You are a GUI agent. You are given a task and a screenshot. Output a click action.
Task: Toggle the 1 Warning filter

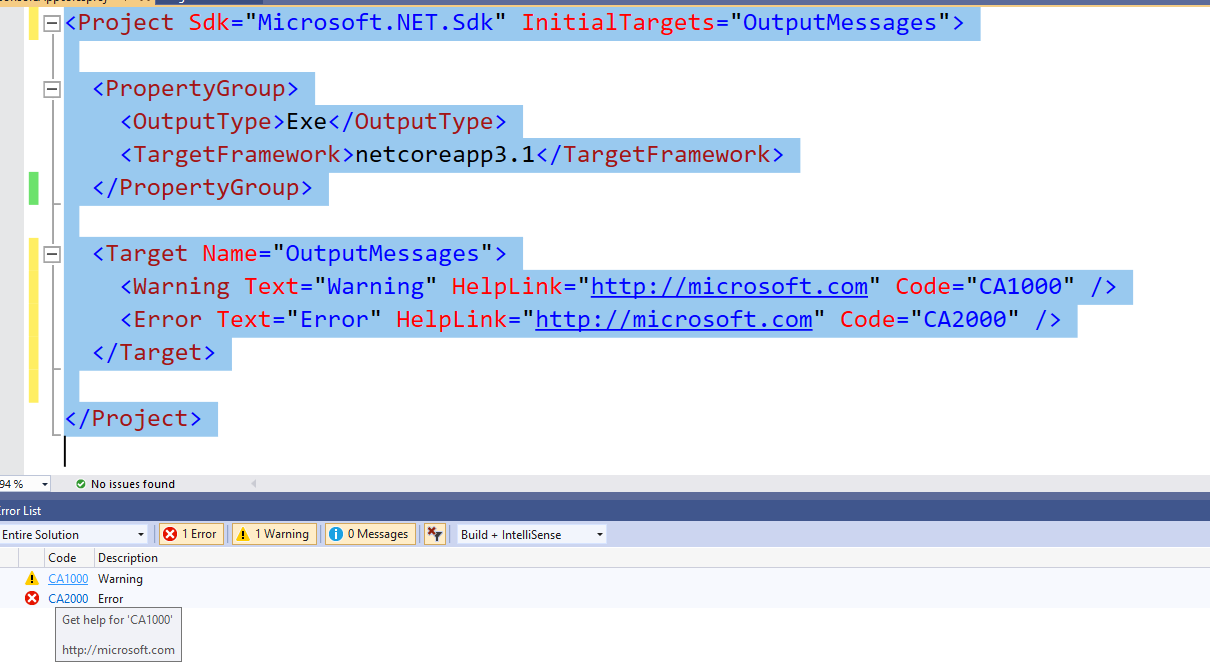point(274,533)
